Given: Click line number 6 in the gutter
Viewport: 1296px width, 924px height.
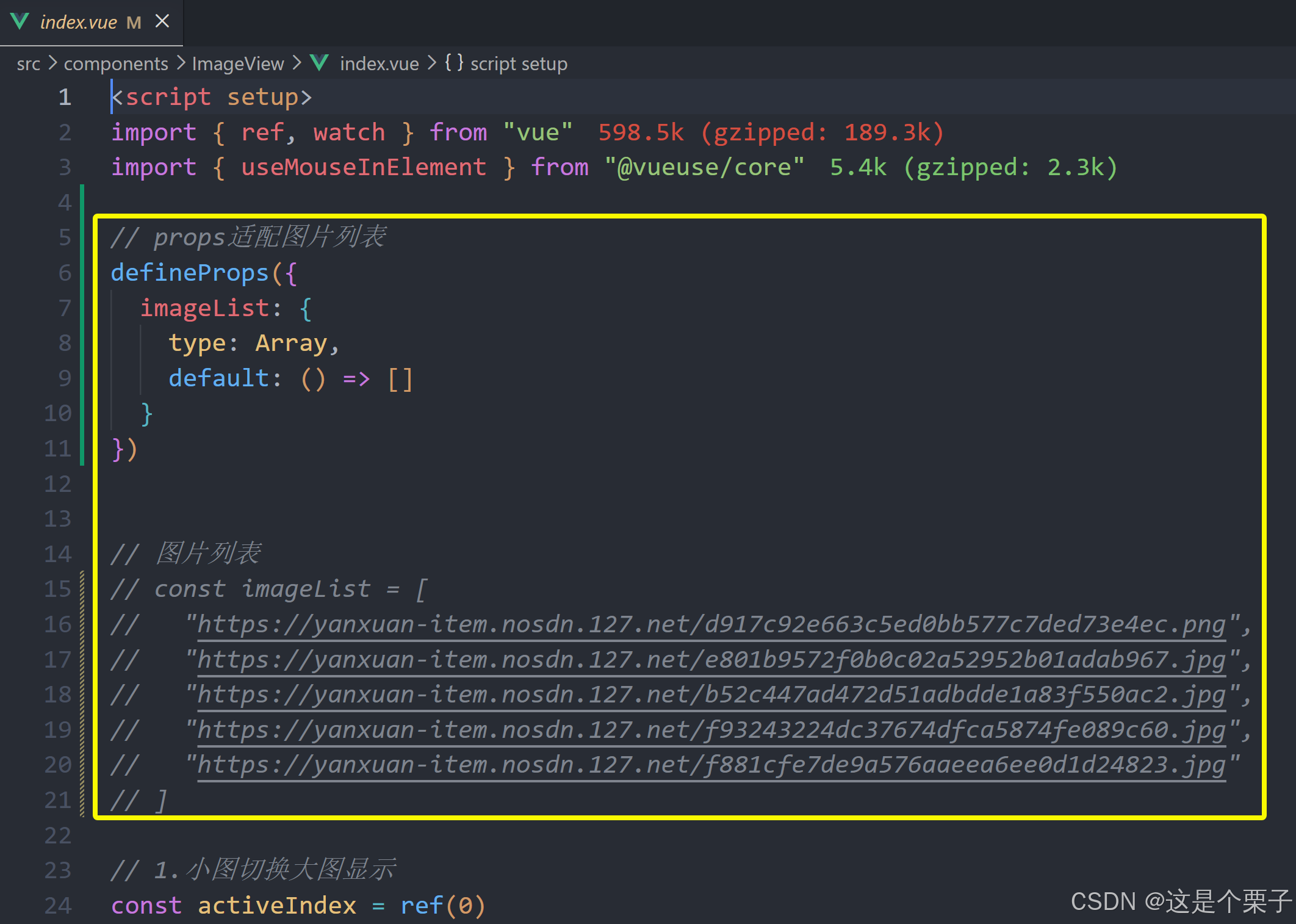Looking at the screenshot, I should click(x=64, y=273).
